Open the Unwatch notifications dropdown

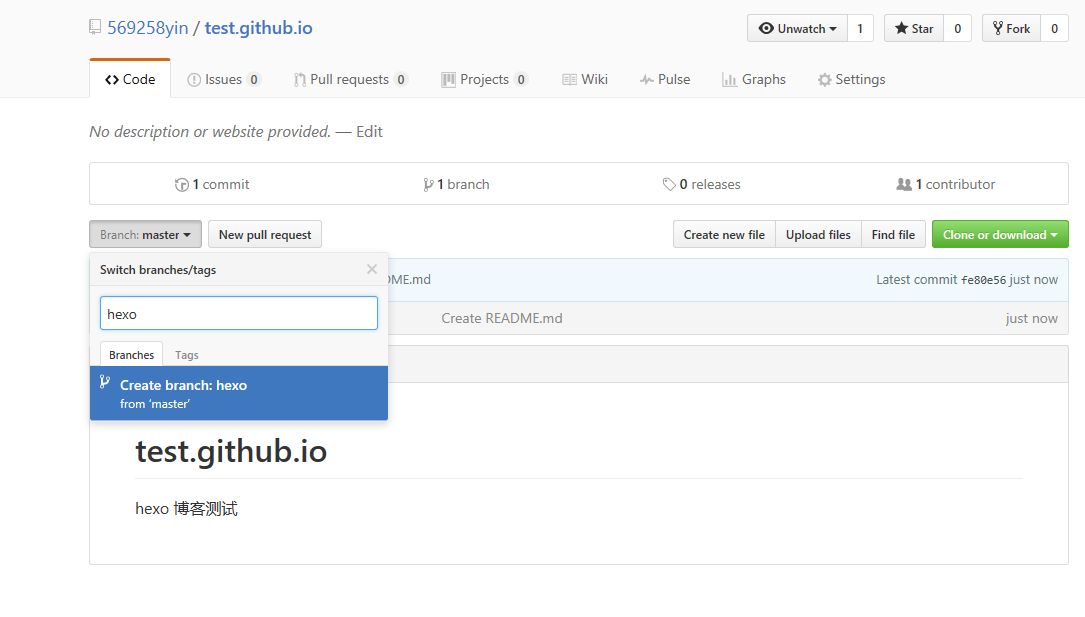(797, 29)
